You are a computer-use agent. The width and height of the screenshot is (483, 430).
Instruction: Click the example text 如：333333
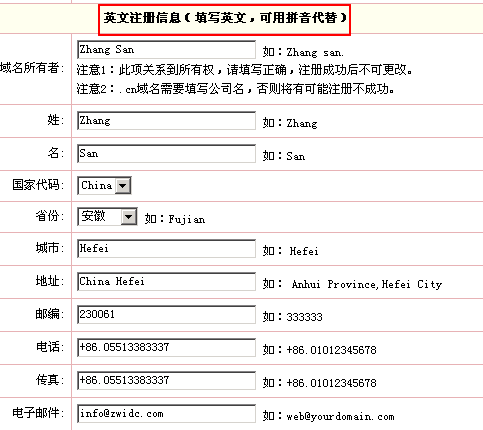[x=292, y=317]
